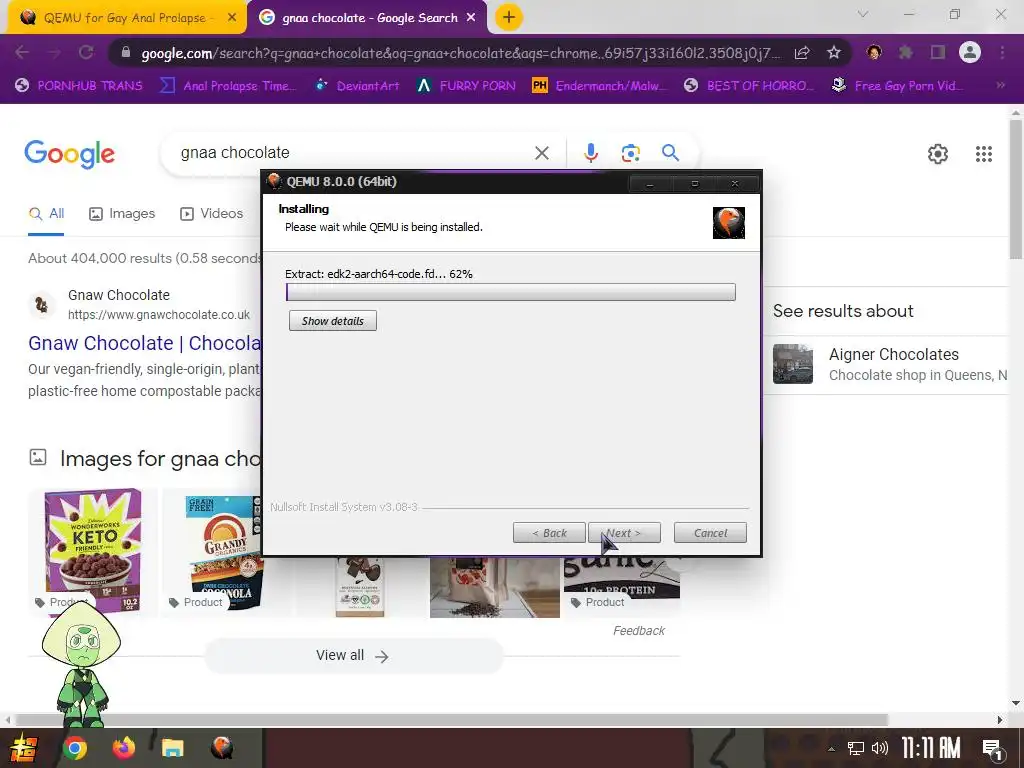Open Chrome from the taskbar
Viewport: 1024px width, 768px height.
tap(74, 748)
